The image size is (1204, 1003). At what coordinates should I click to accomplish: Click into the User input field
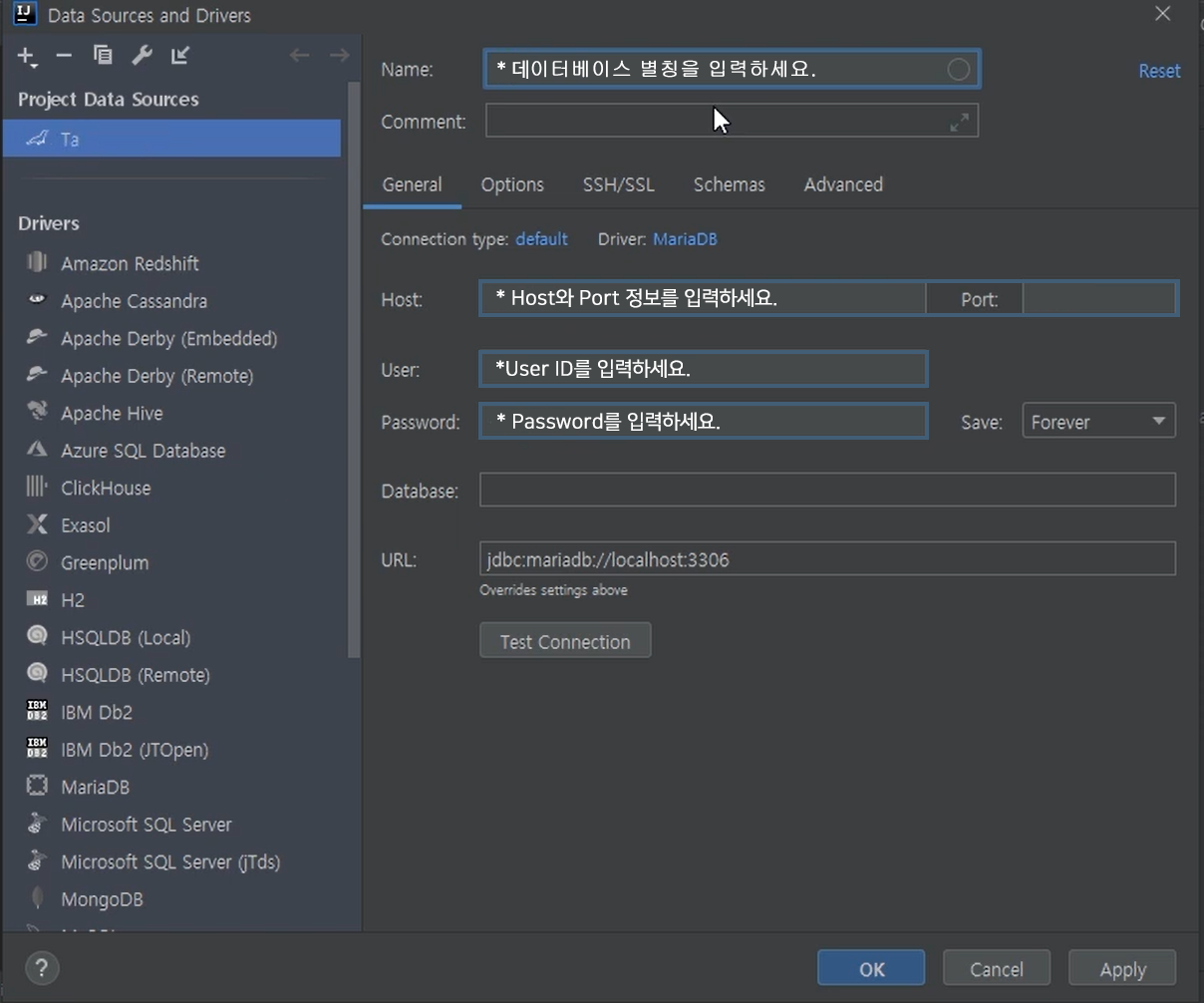(x=703, y=369)
